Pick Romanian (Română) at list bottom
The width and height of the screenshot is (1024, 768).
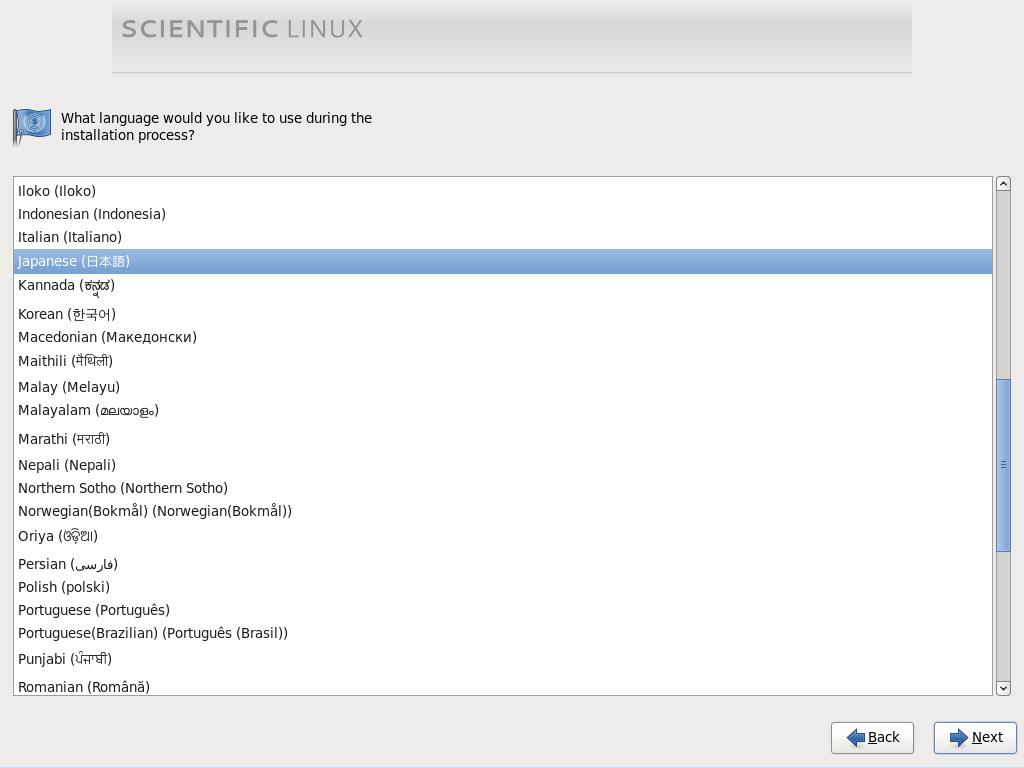click(x=503, y=686)
